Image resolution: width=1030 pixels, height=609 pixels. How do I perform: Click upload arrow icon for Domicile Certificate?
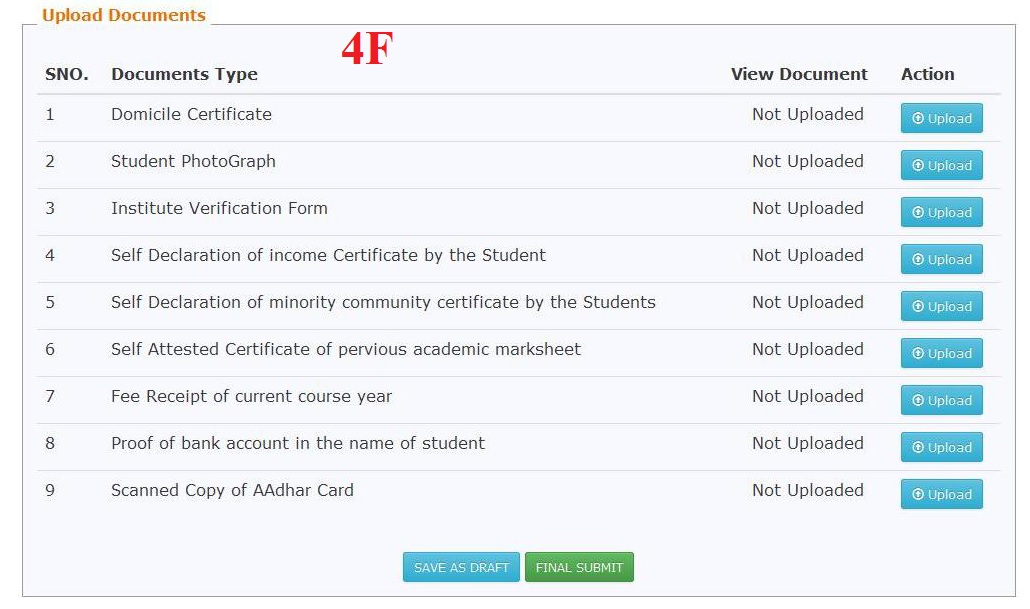click(x=918, y=118)
